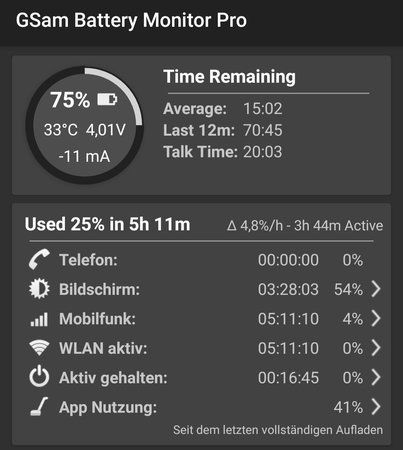Tap the Wi-Fi icon beside WLAN aktiv
This screenshot has width=403, height=450.
click(x=39, y=347)
